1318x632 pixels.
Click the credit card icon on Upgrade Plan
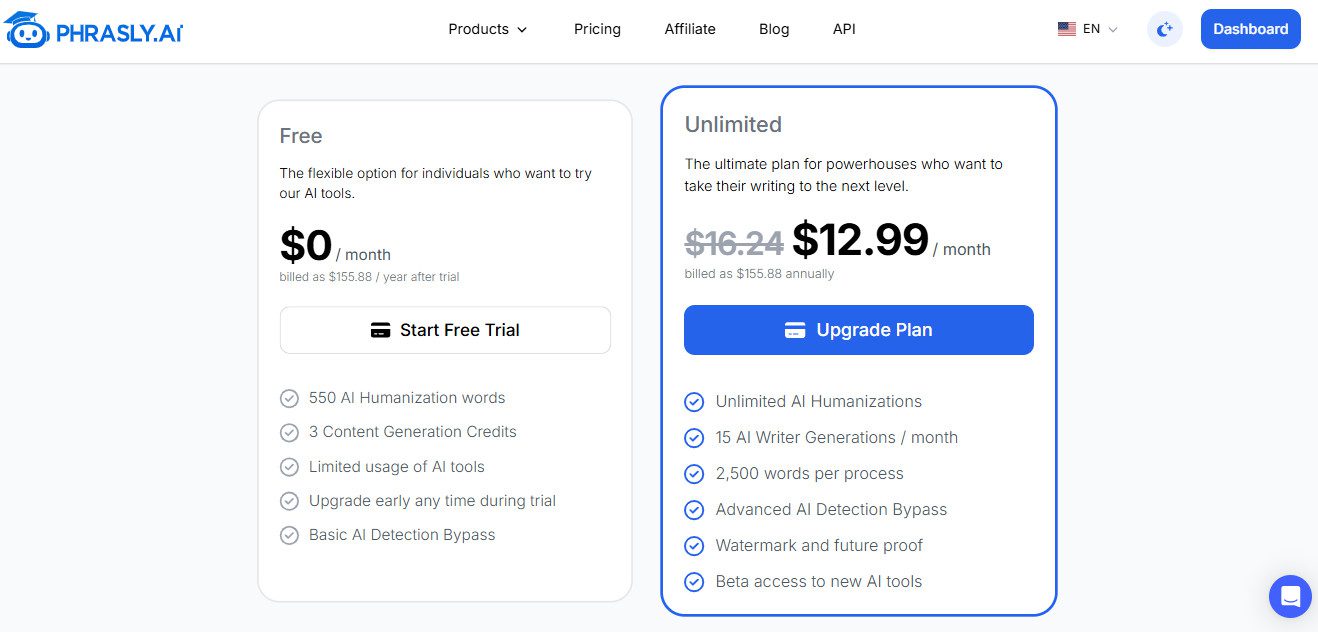(795, 330)
